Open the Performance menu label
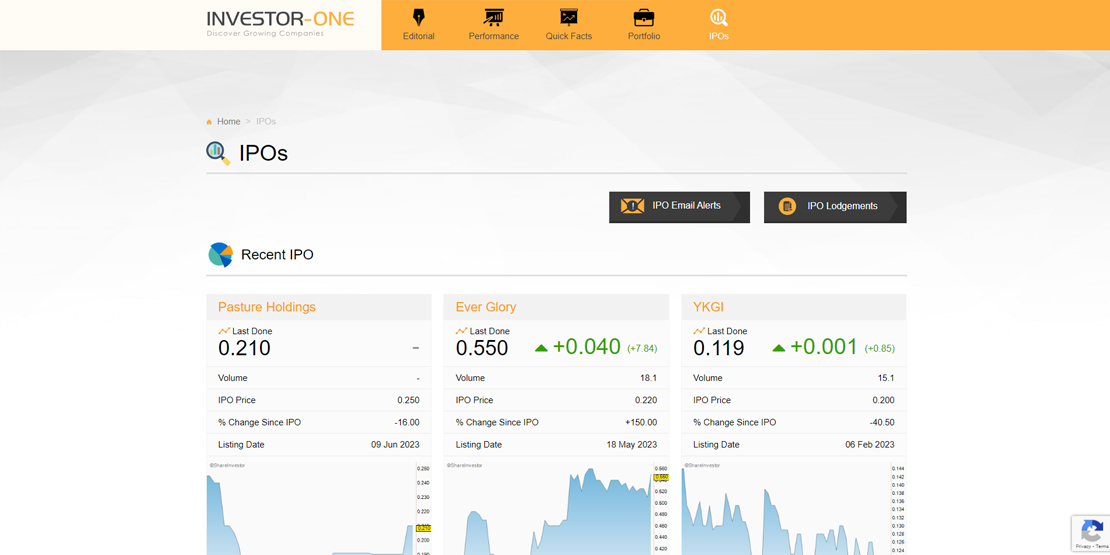 click(x=493, y=36)
